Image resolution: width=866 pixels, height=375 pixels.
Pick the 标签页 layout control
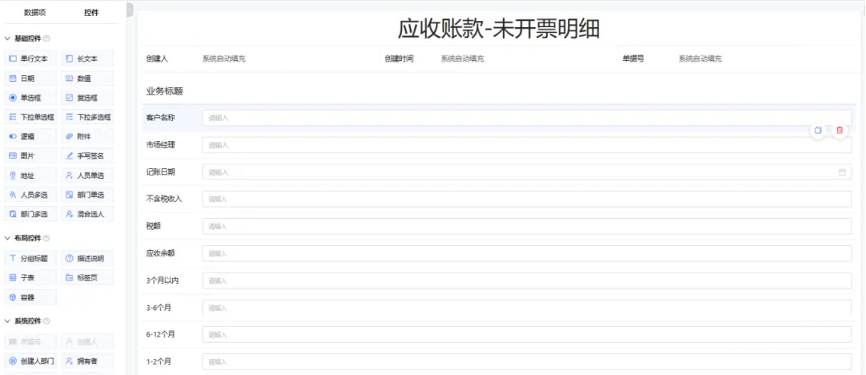87,277
